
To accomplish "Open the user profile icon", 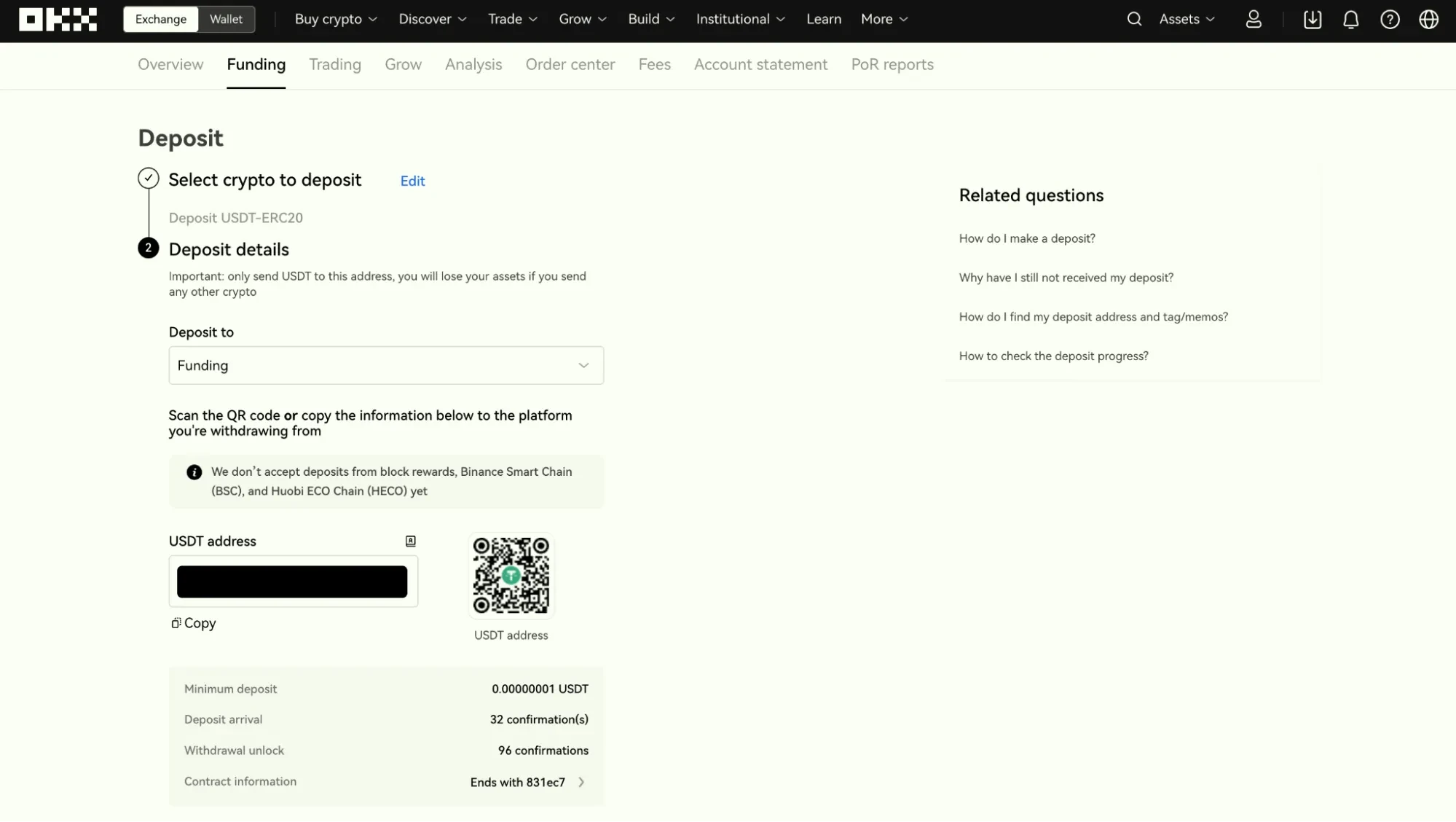I will 1254,20.
